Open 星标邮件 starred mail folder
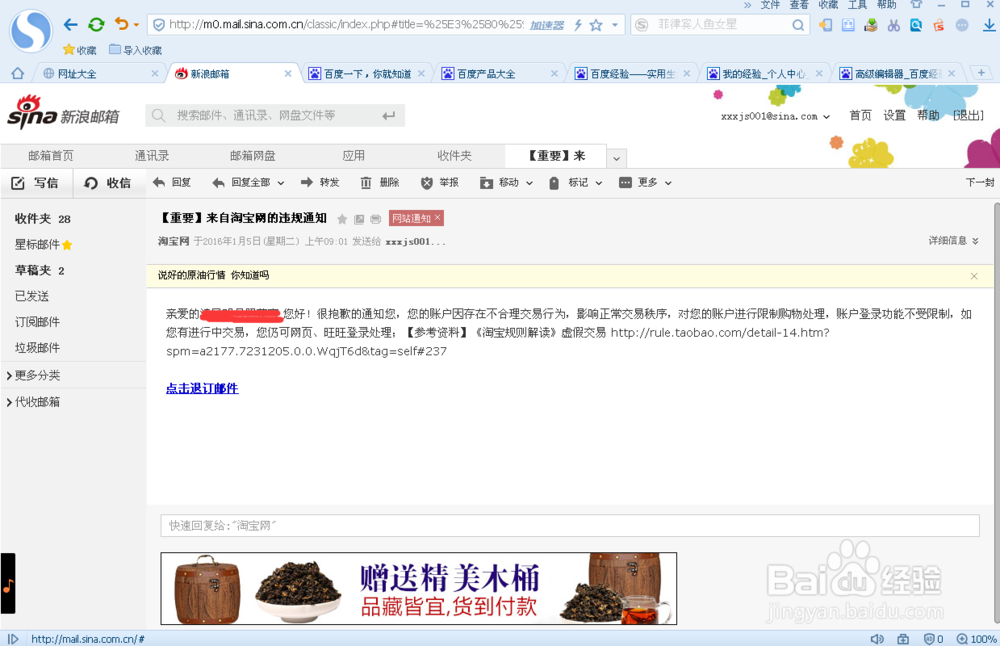1000x646 pixels. (43, 245)
